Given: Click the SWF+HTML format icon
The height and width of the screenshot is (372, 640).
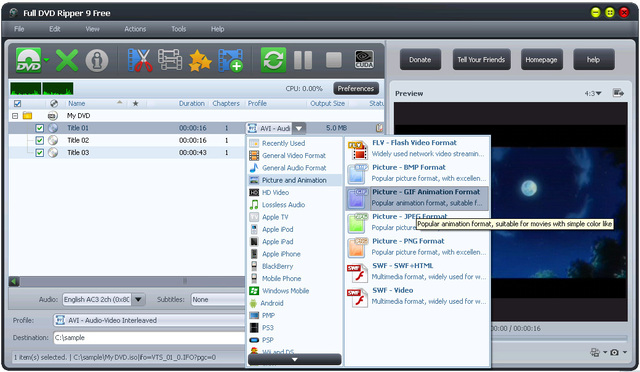Looking at the screenshot, I should point(358,273).
